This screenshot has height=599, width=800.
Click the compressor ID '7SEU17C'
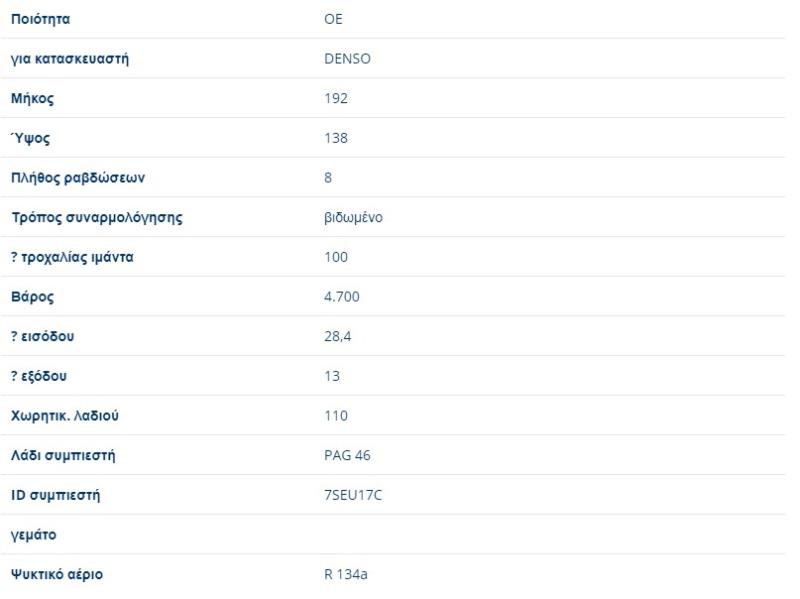(353, 495)
